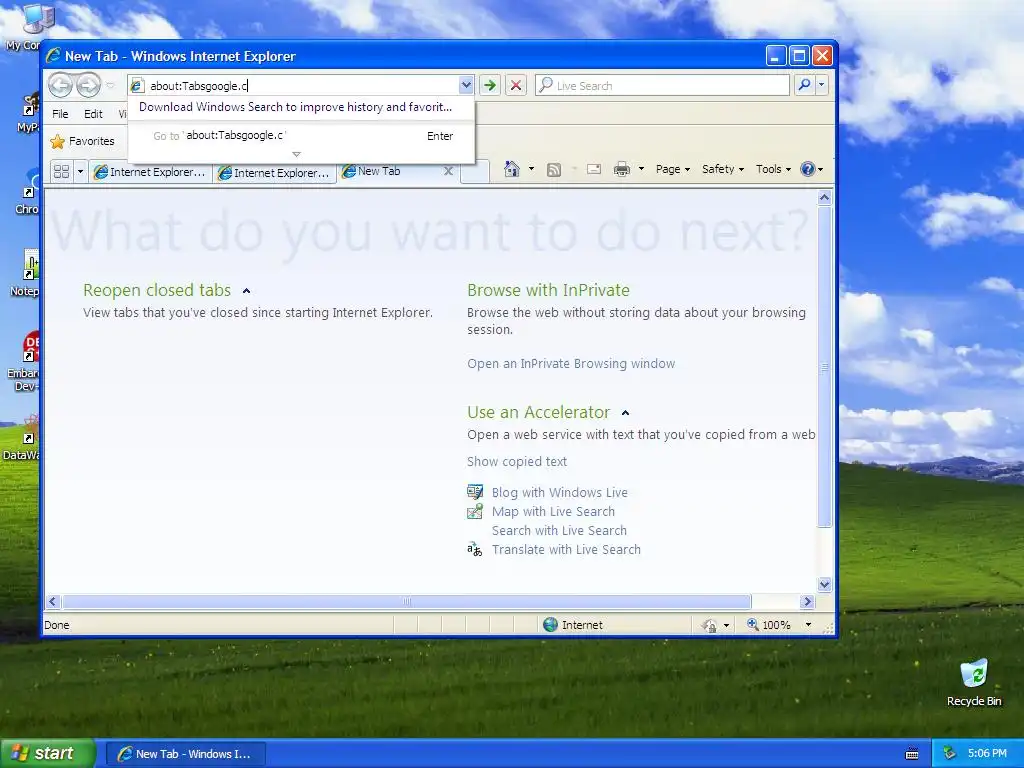Click the 100% zoom level button
The height and width of the screenshot is (768, 1024).
pos(769,625)
